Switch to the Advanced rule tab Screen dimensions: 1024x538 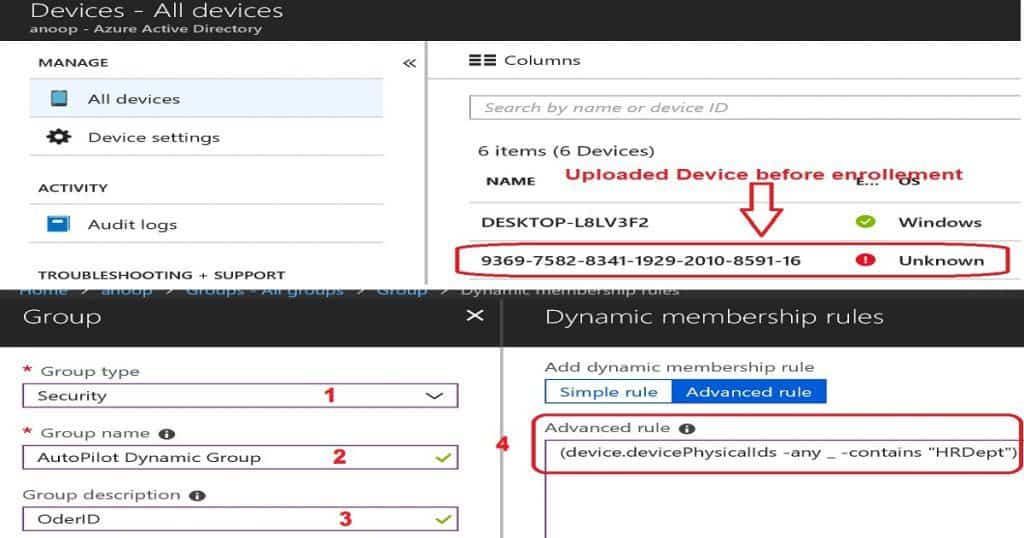coord(749,392)
